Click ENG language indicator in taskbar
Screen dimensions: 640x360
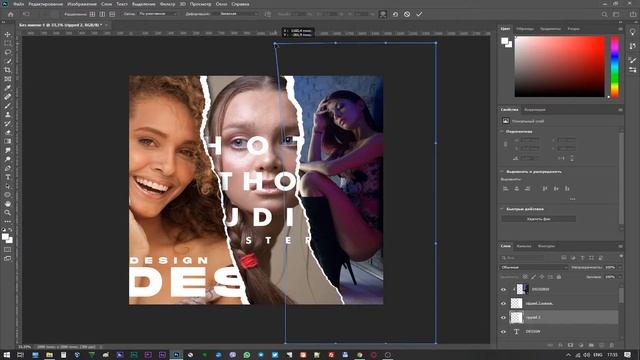[598, 355]
